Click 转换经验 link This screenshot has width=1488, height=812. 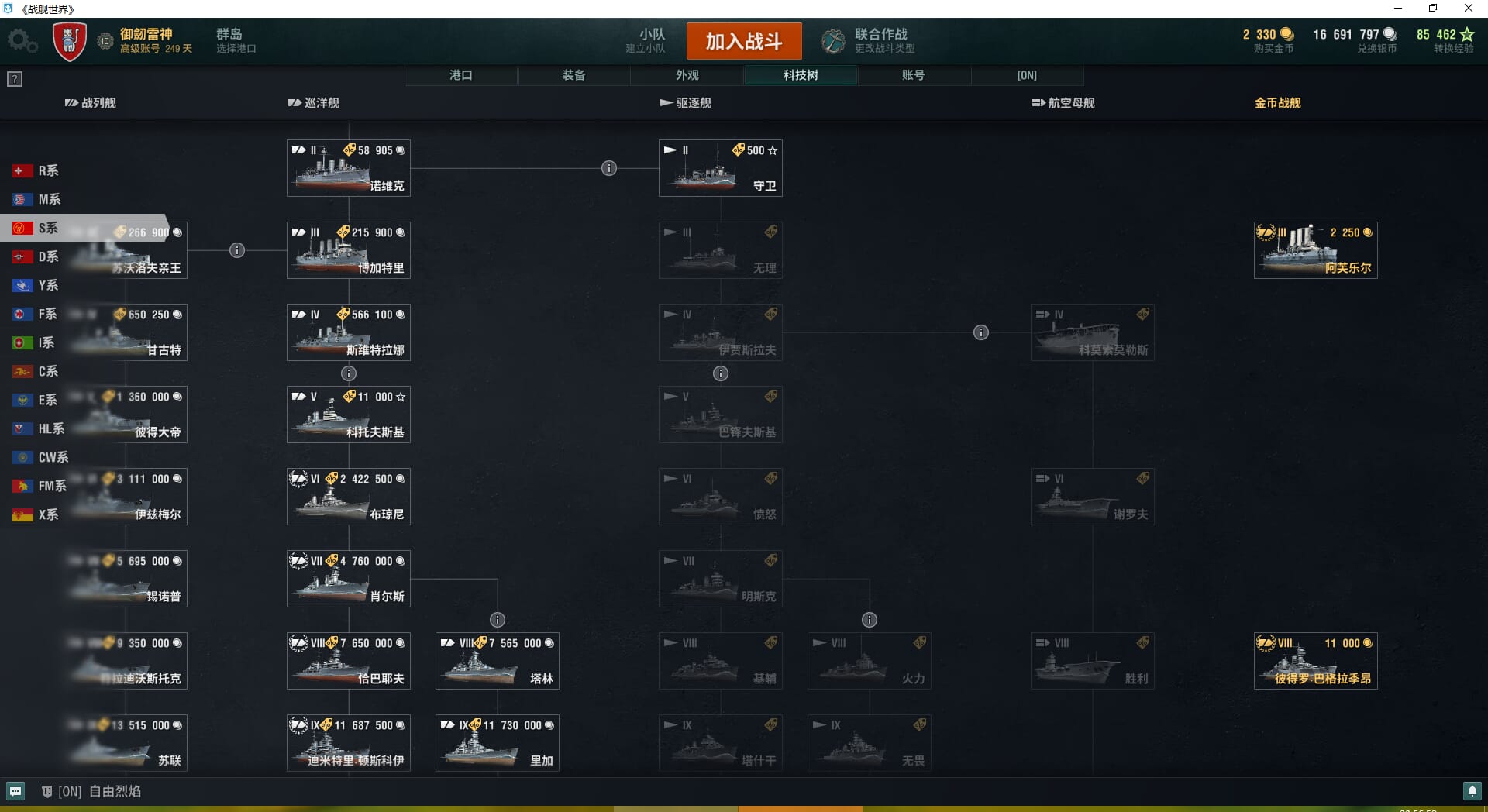click(x=1453, y=49)
